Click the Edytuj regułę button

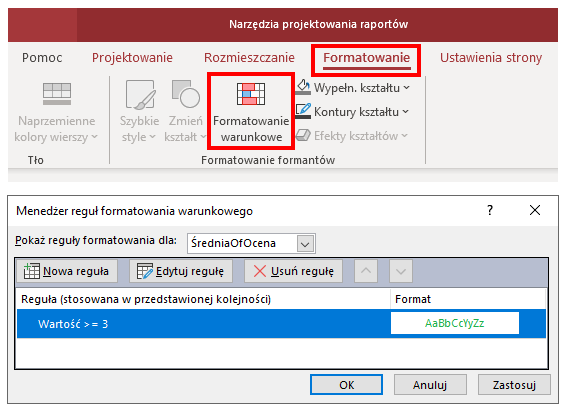click(181, 271)
